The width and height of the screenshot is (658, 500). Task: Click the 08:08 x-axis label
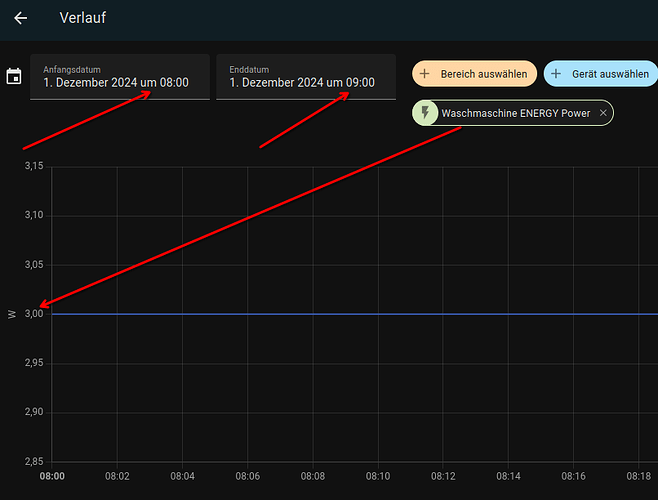coord(313,476)
